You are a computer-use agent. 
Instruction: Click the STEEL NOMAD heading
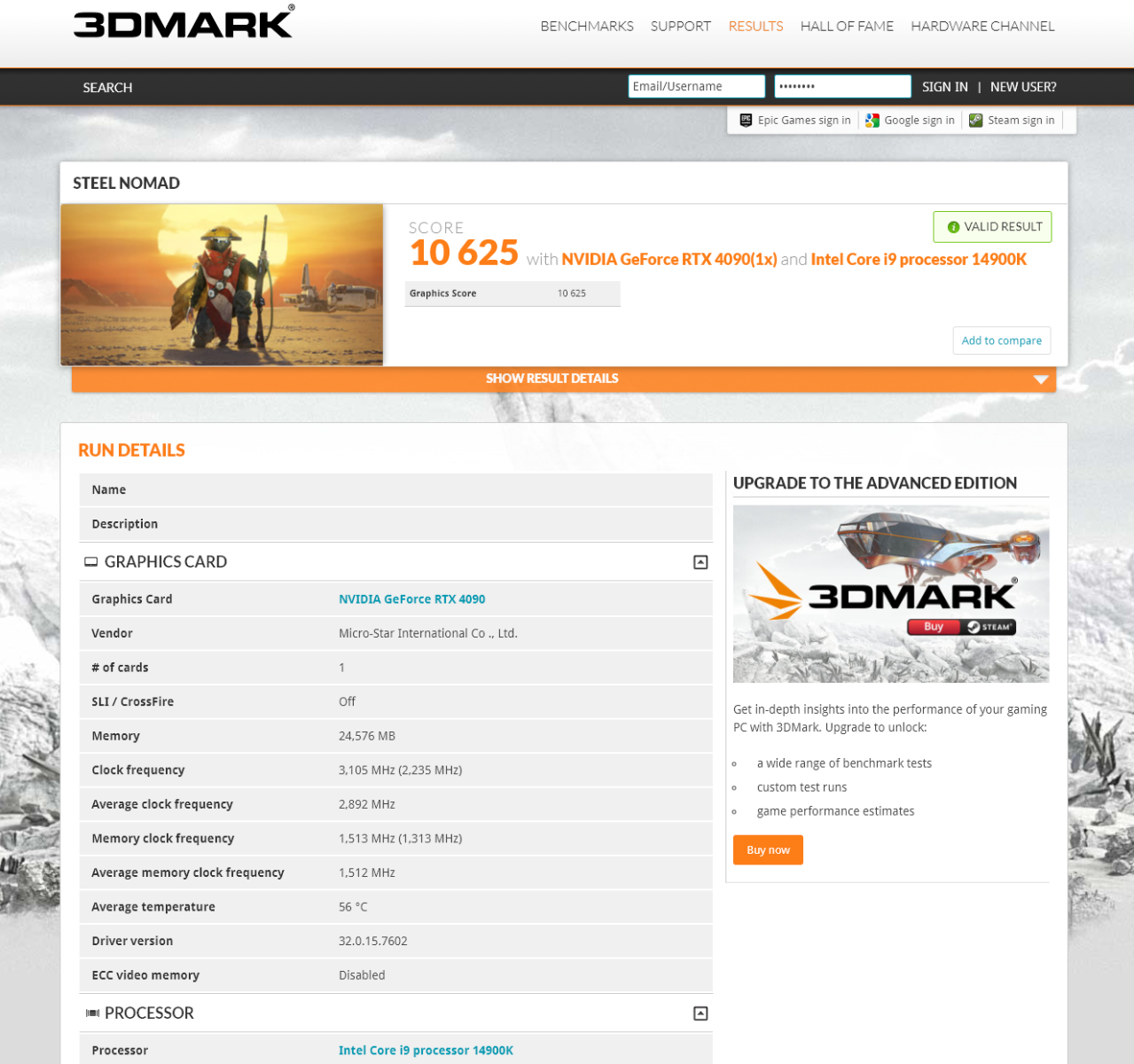tap(126, 184)
